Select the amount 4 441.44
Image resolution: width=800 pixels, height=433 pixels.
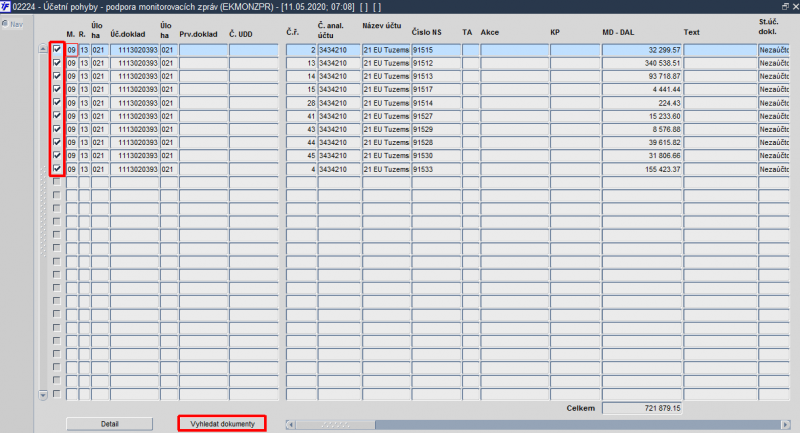pyautogui.click(x=642, y=90)
